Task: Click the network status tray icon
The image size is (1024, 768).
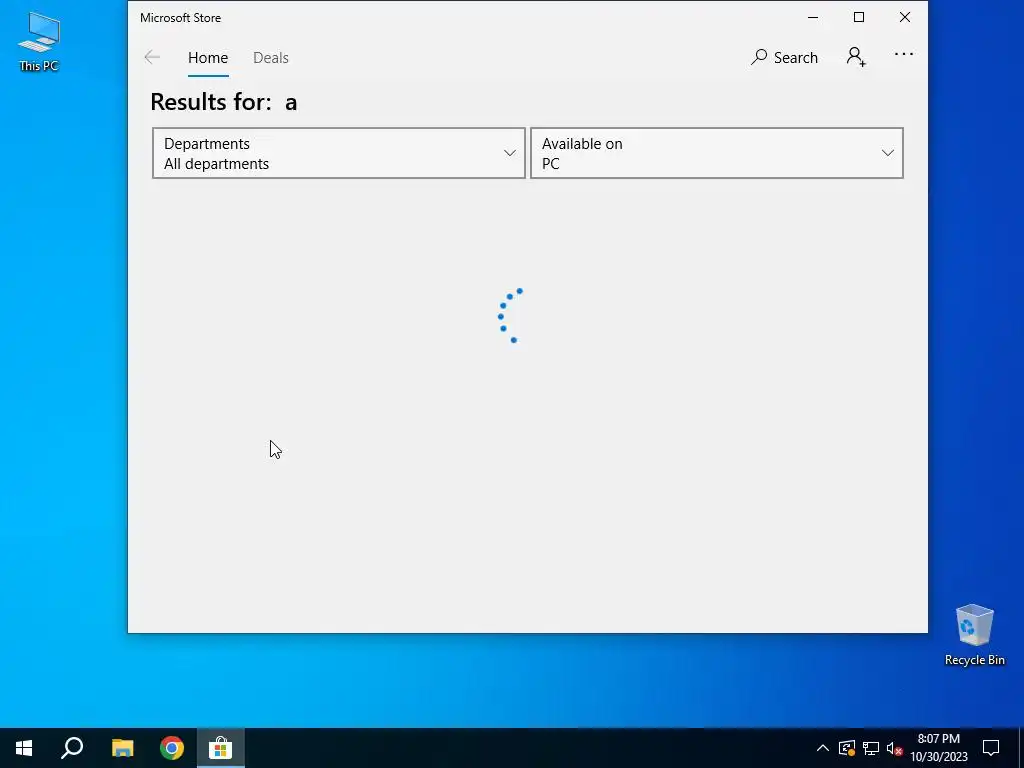Action: coord(871,748)
